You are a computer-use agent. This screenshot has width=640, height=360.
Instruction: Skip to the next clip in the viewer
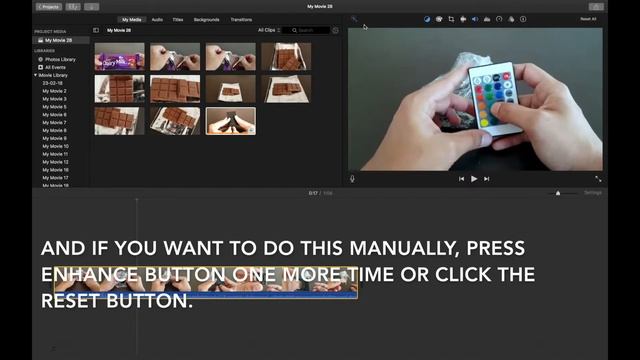point(487,179)
